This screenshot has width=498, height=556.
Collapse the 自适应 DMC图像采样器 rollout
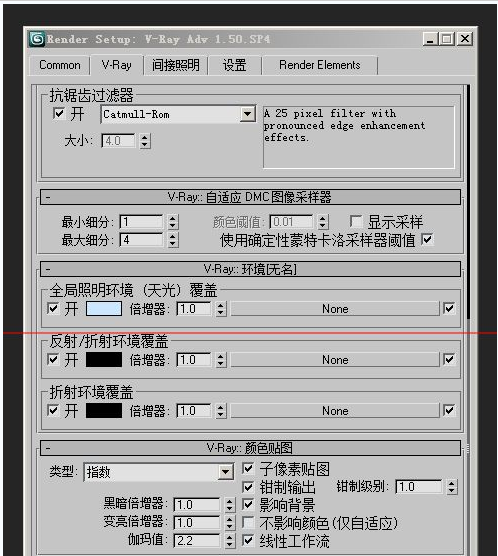point(250,197)
